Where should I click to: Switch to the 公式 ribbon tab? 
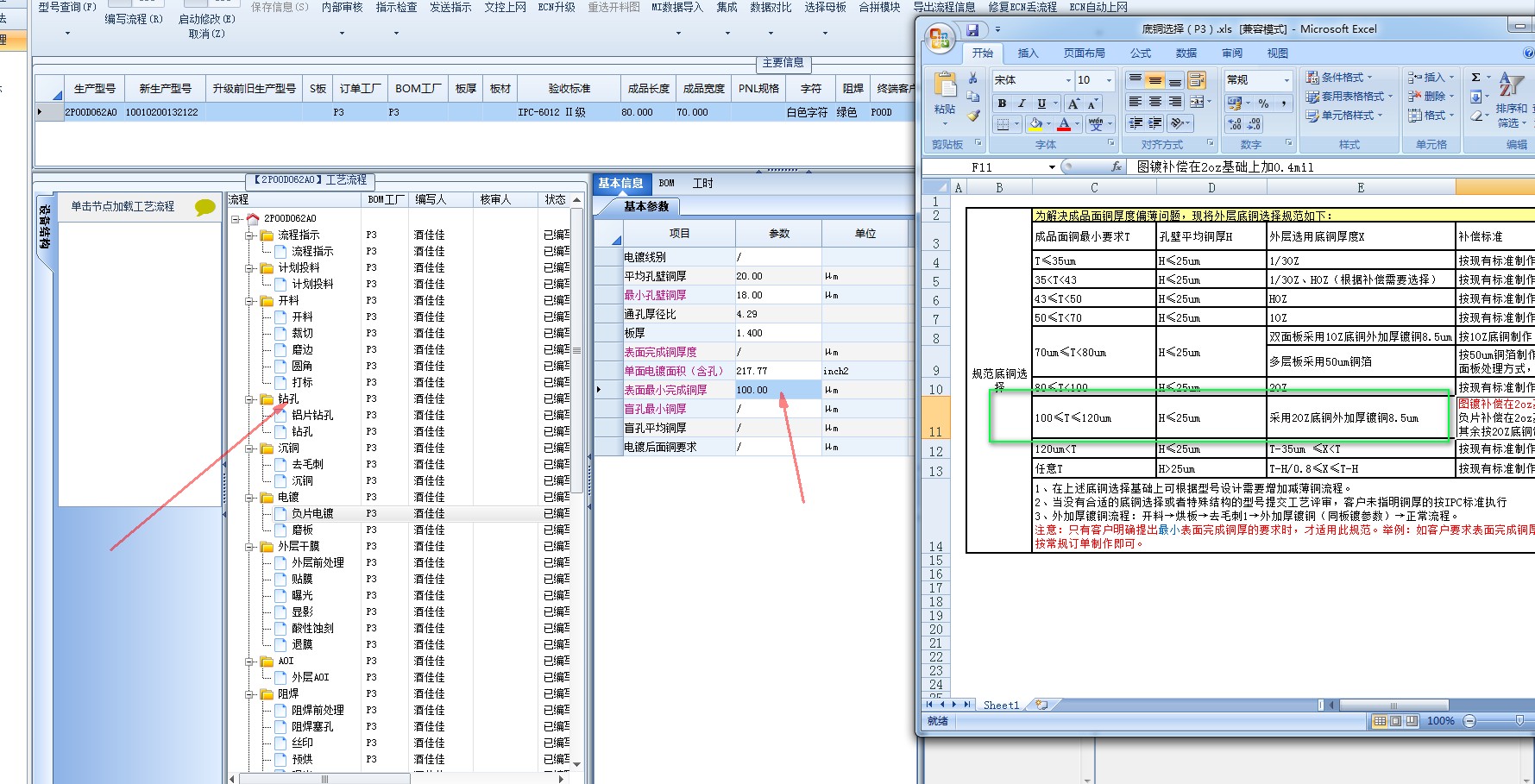point(1141,53)
